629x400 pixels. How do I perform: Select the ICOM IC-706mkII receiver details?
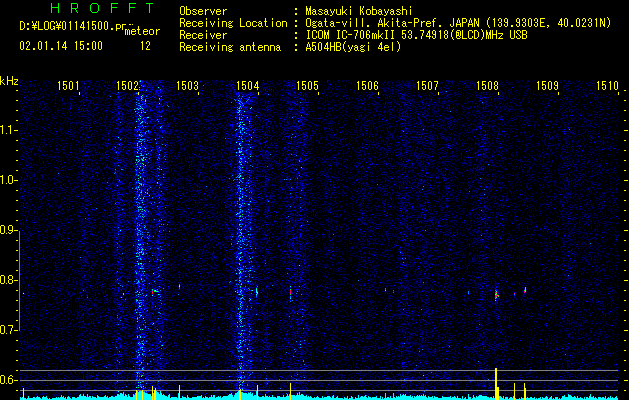click(x=416, y=35)
